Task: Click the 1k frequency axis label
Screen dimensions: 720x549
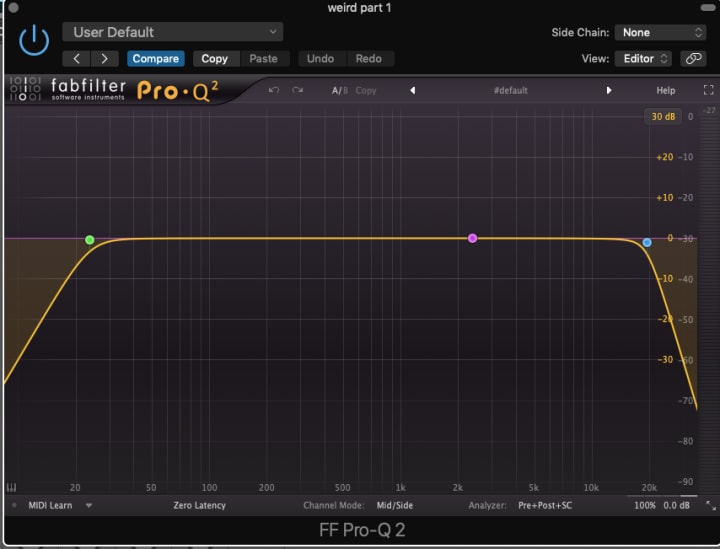Action: tap(400, 487)
